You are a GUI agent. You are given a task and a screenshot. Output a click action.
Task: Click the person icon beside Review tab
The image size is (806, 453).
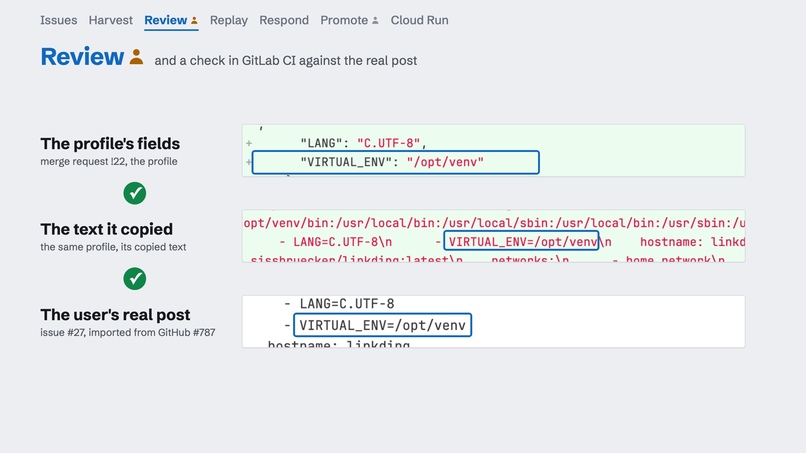pos(194,21)
